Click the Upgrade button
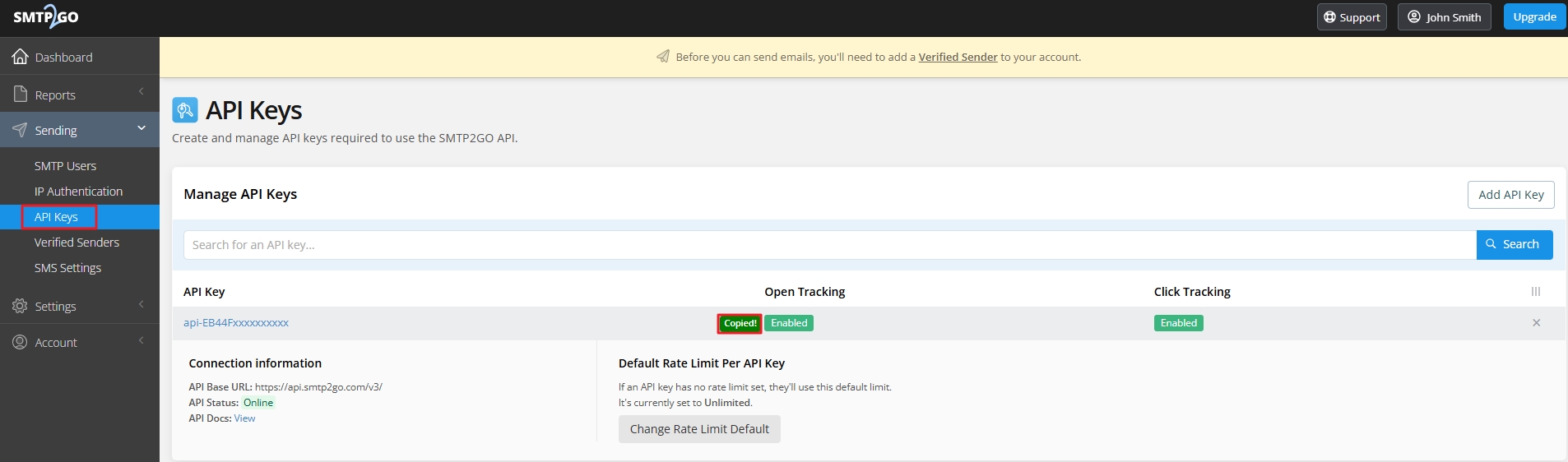Screen dimensions: 1568x462 [1534, 16]
